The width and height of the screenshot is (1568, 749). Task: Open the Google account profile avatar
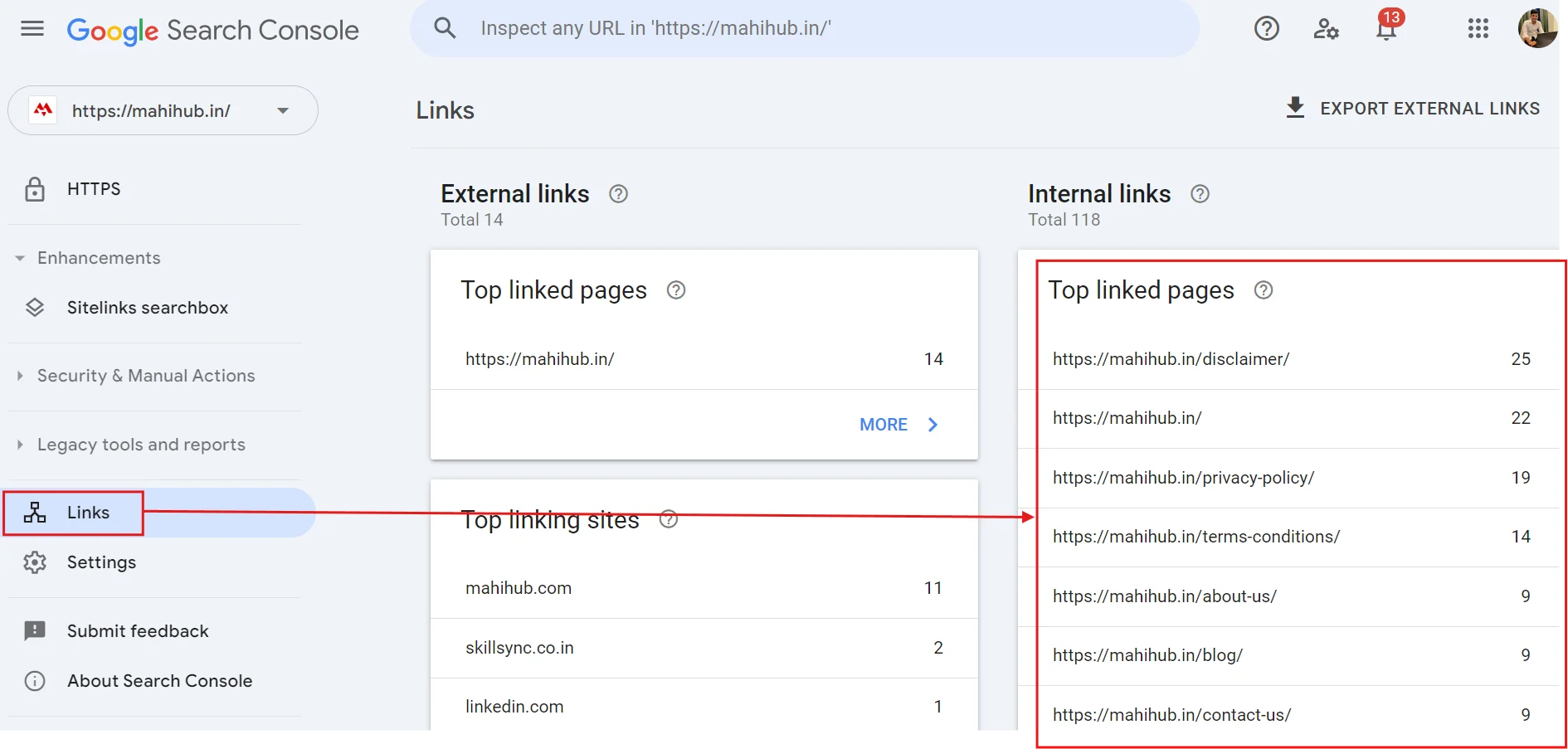(1536, 29)
